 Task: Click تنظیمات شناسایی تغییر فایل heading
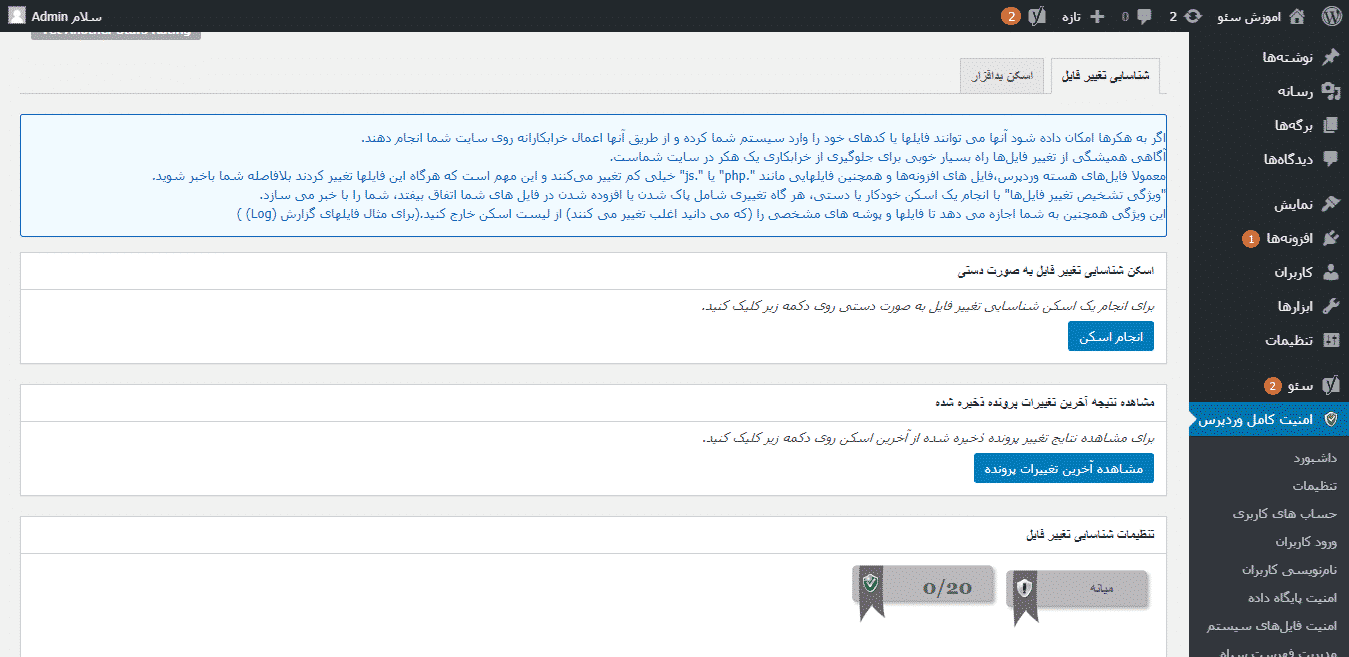tap(1090, 535)
